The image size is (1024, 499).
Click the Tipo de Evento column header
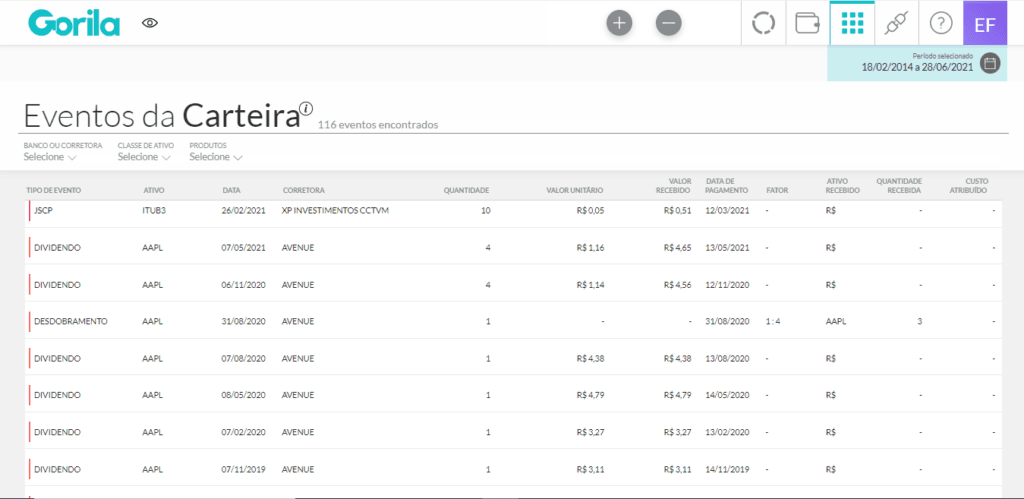point(54,191)
